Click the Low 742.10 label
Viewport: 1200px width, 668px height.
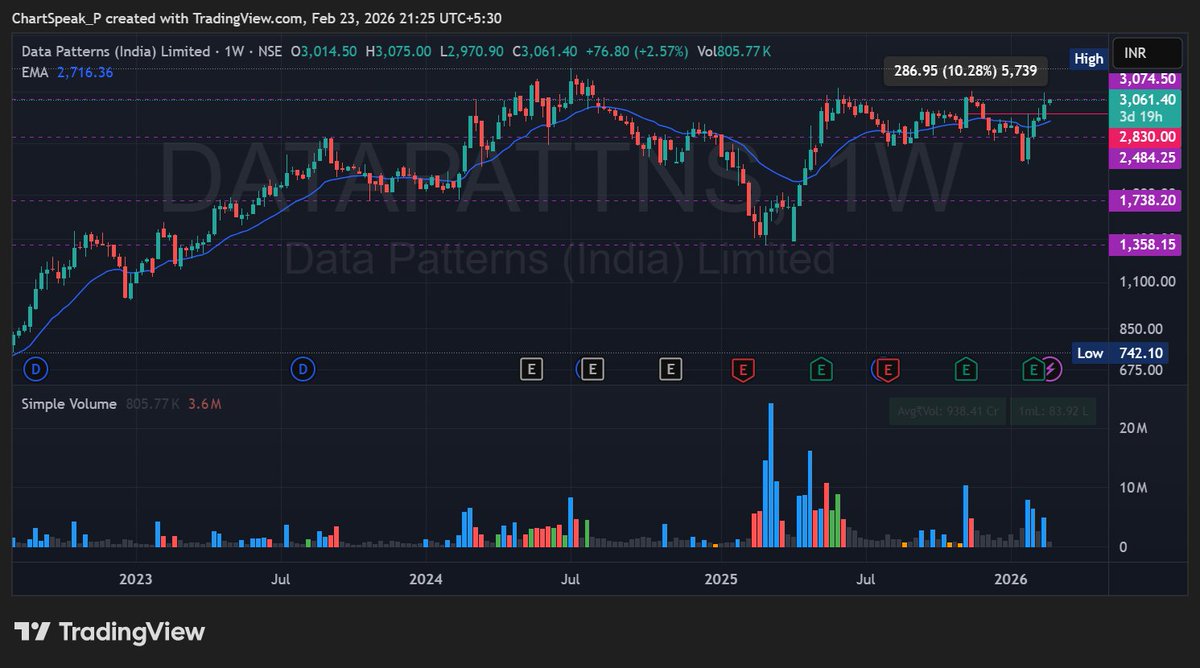click(1119, 352)
